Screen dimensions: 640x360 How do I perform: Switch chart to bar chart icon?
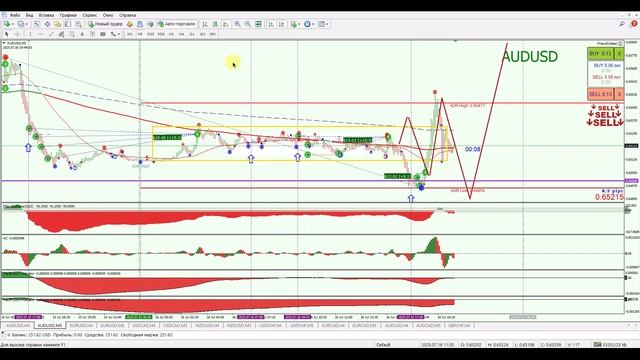(205, 24)
